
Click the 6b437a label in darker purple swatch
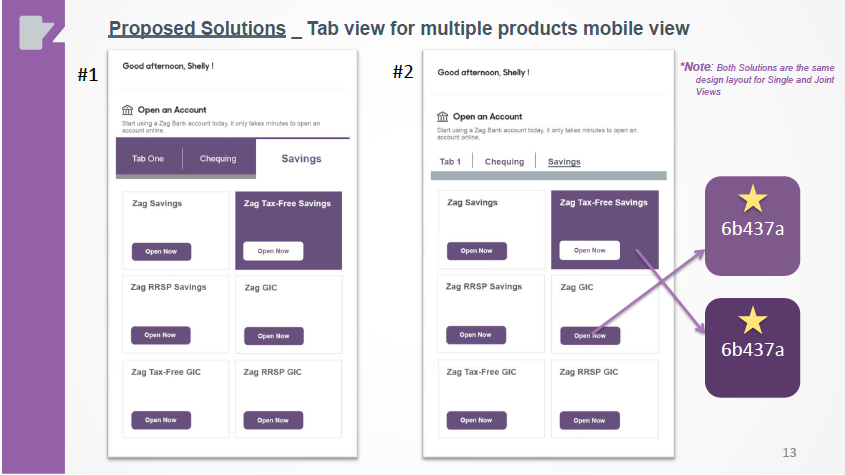(x=752, y=349)
